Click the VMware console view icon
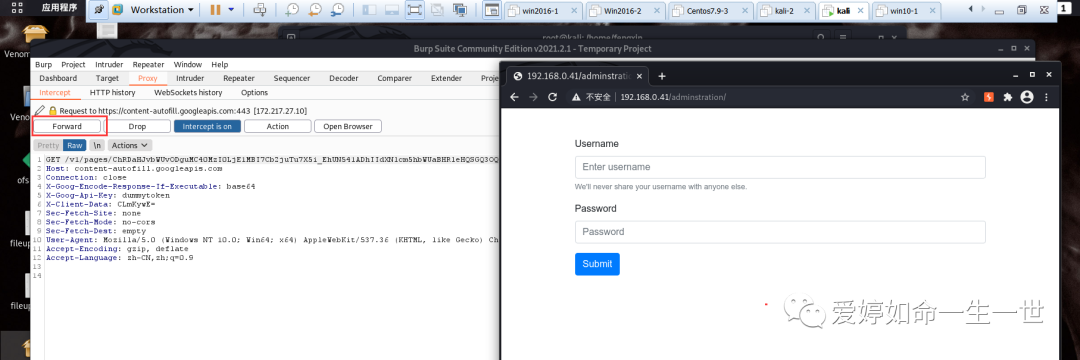The image size is (1080, 360). [x=491, y=10]
